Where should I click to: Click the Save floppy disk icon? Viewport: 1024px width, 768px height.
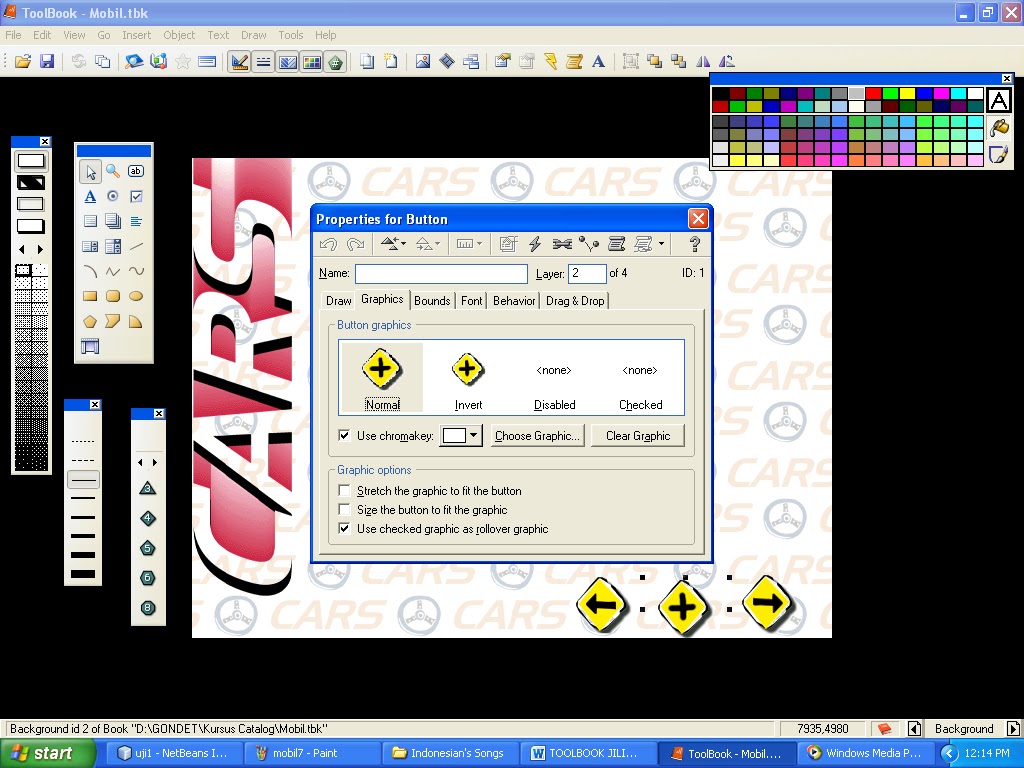[47, 61]
